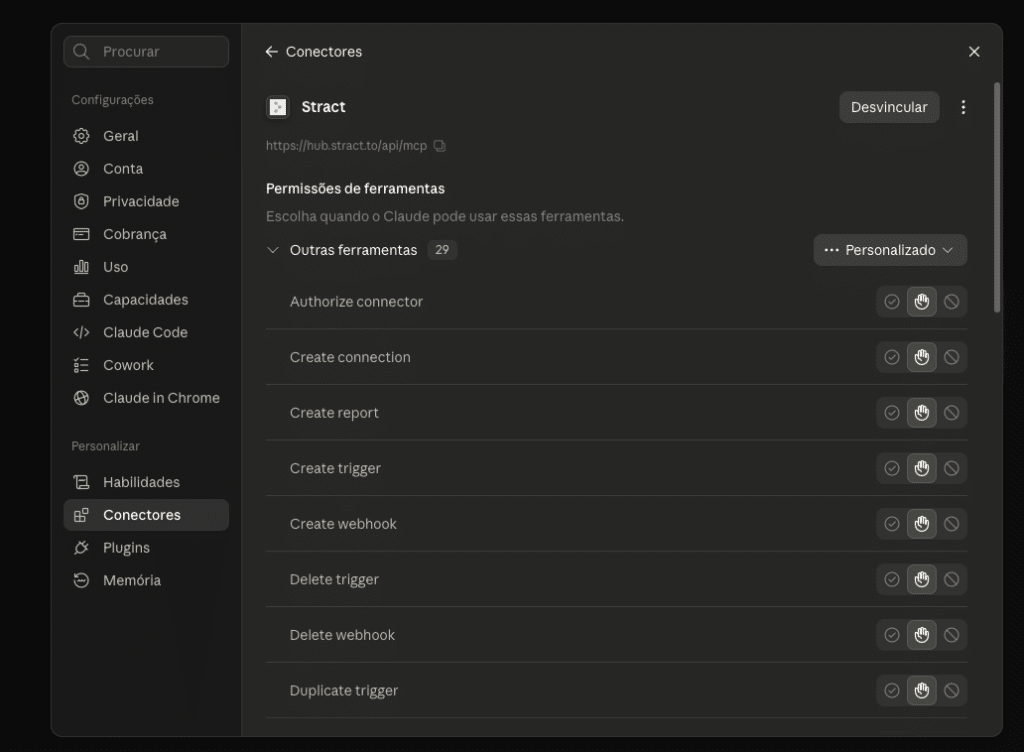Click the search magnifier icon
This screenshot has height=752, width=1024.
click(x=81, y=52)
